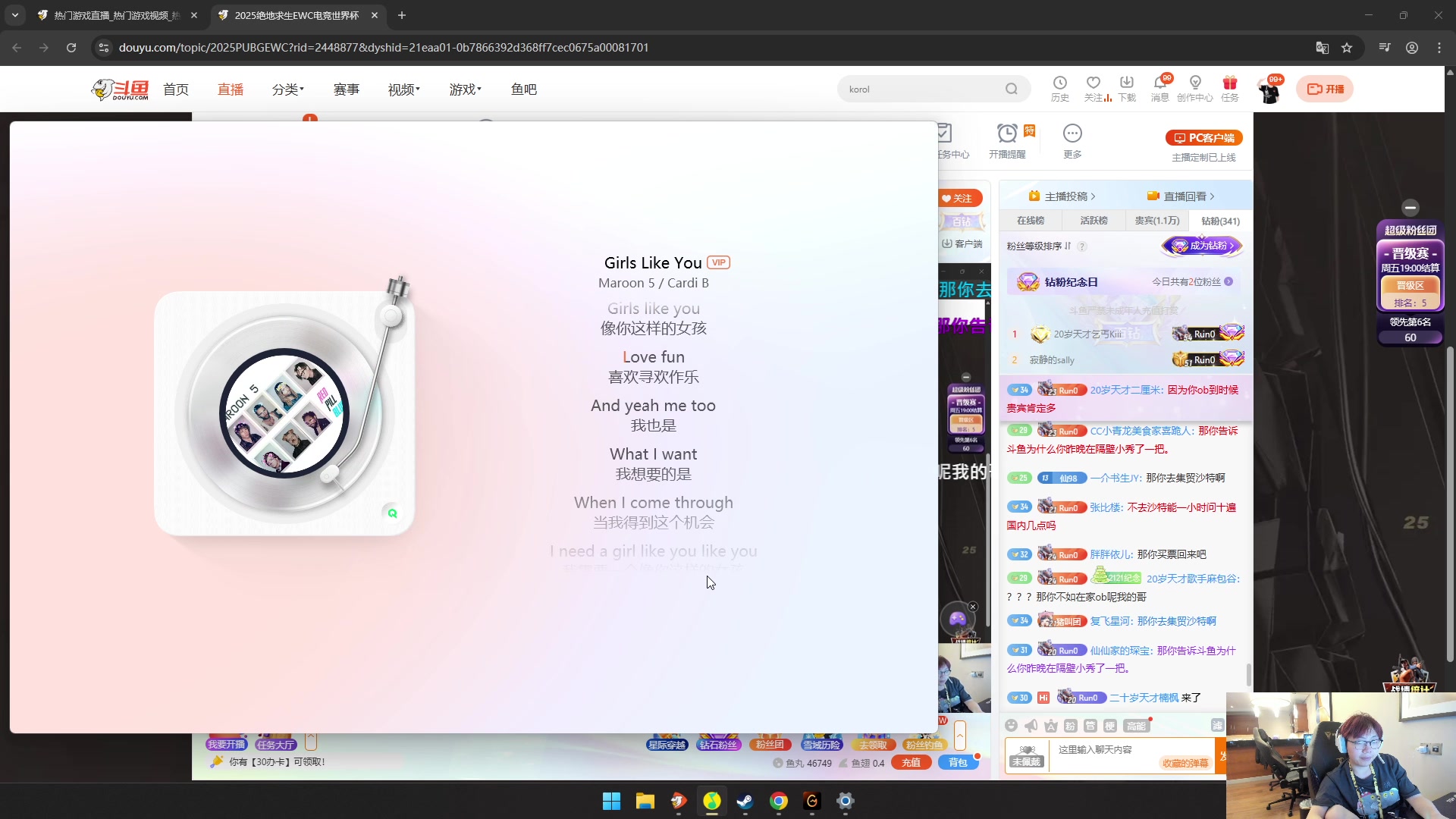The width and height of the screenshot is (1456, 819).
Task: Switch to the 活跃榜 tab
Action: point(1094,221)
